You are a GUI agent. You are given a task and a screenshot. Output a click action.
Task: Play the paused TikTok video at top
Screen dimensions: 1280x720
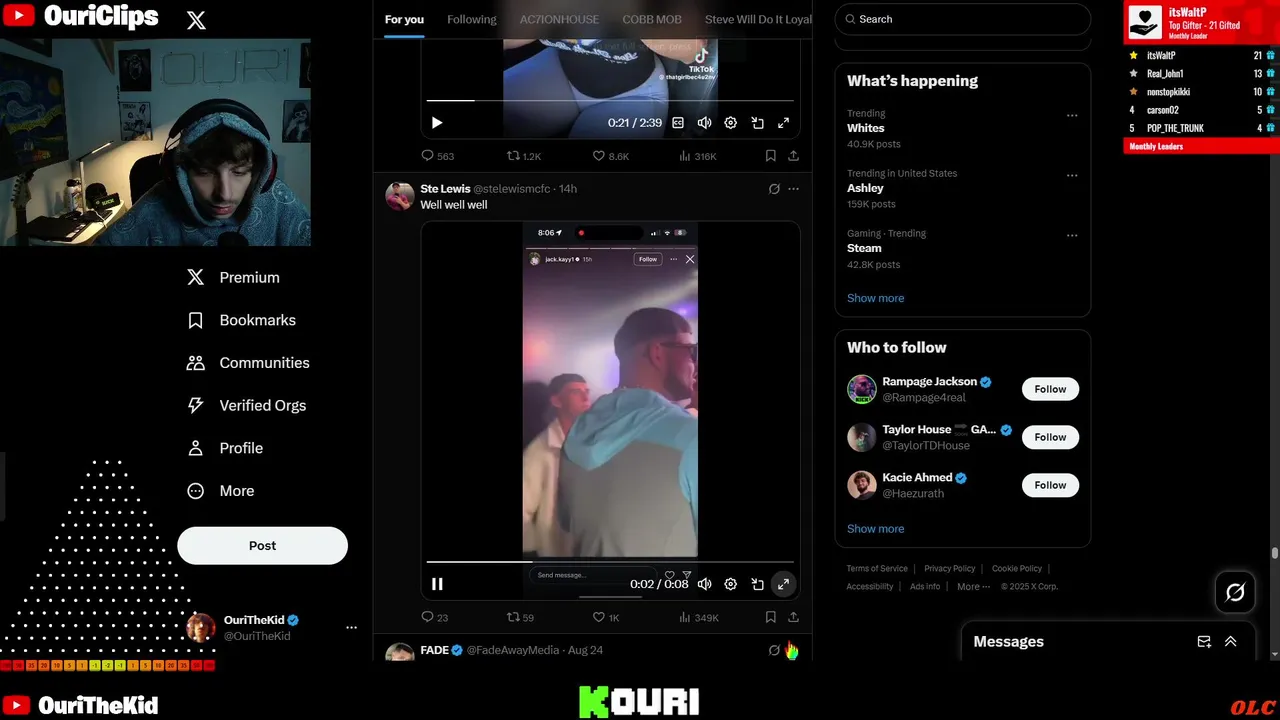tap(437, 123)
